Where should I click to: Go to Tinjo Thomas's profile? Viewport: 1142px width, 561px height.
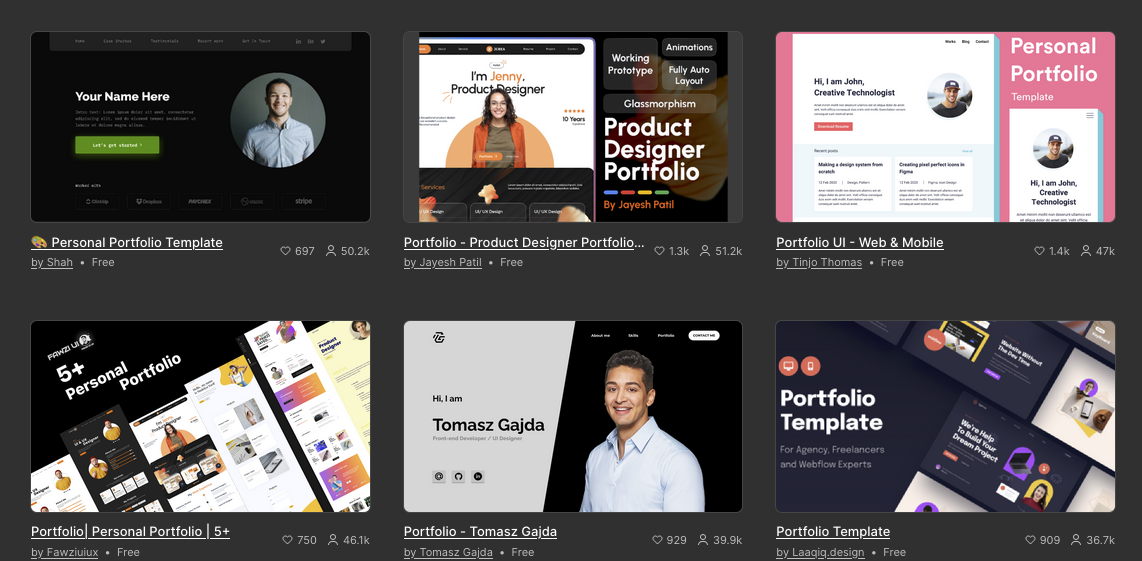pyautogui.click(x=819, y=262)
